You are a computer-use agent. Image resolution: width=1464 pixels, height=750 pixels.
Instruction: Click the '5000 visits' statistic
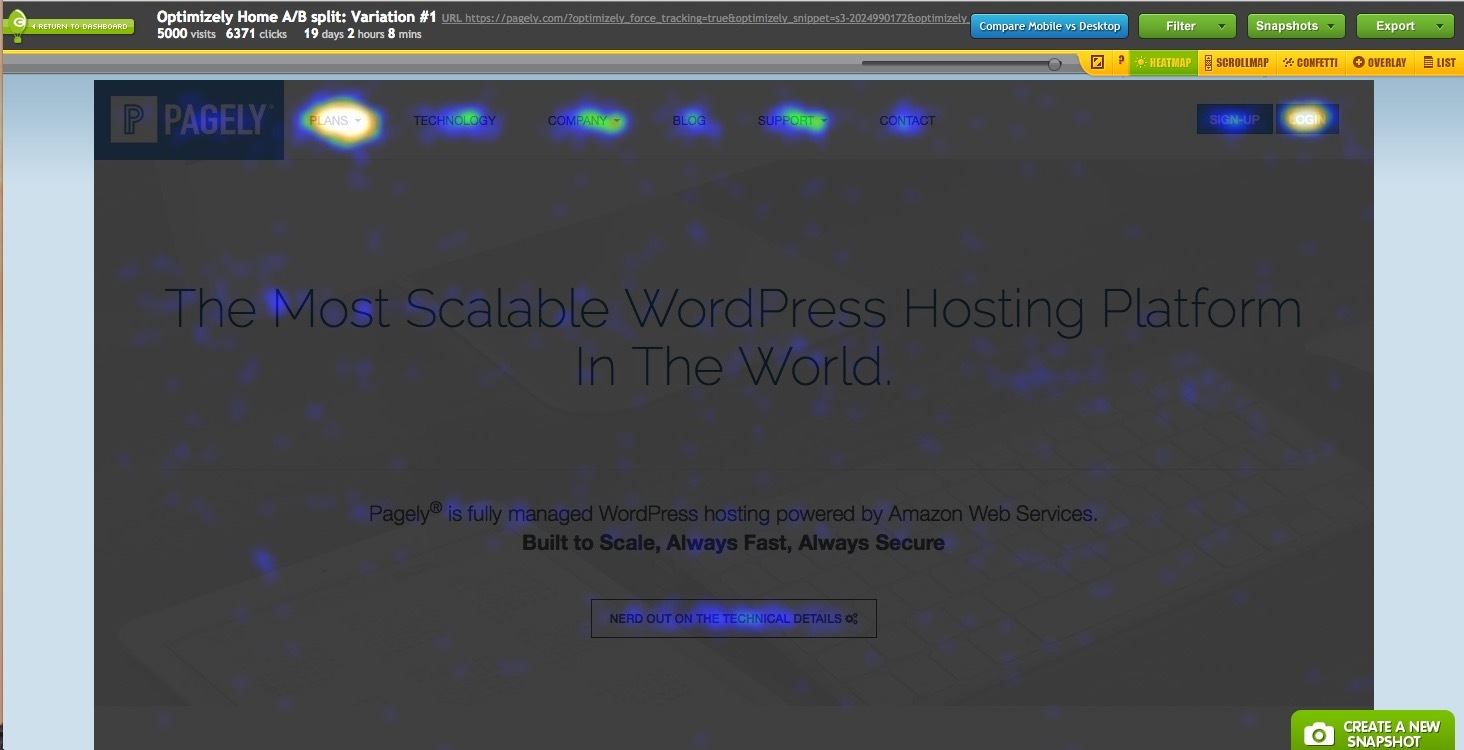click(186, 34)
